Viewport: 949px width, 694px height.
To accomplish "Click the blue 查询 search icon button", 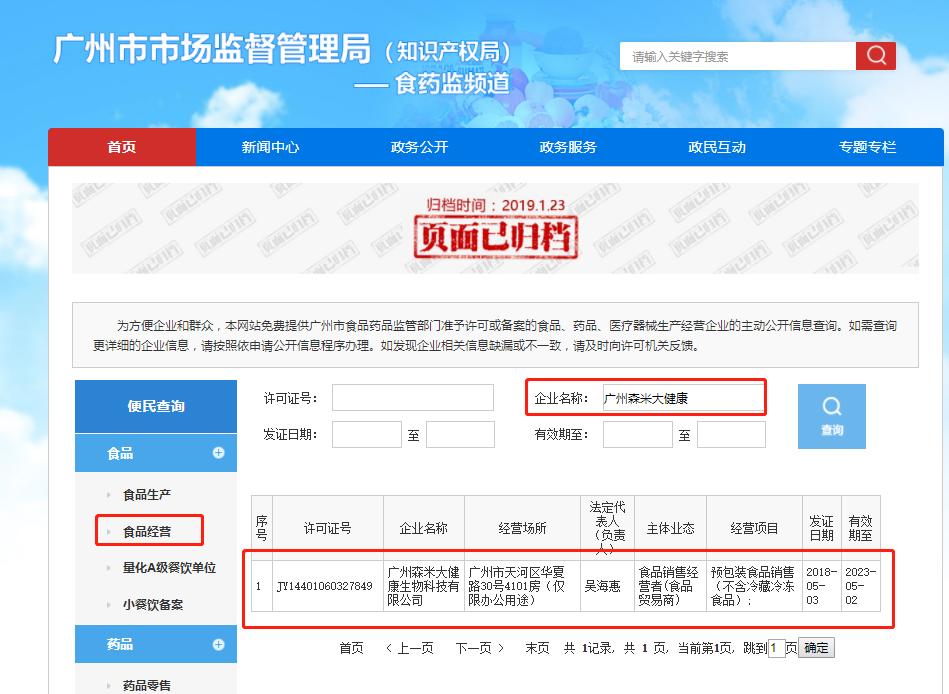I will (831, 416).
